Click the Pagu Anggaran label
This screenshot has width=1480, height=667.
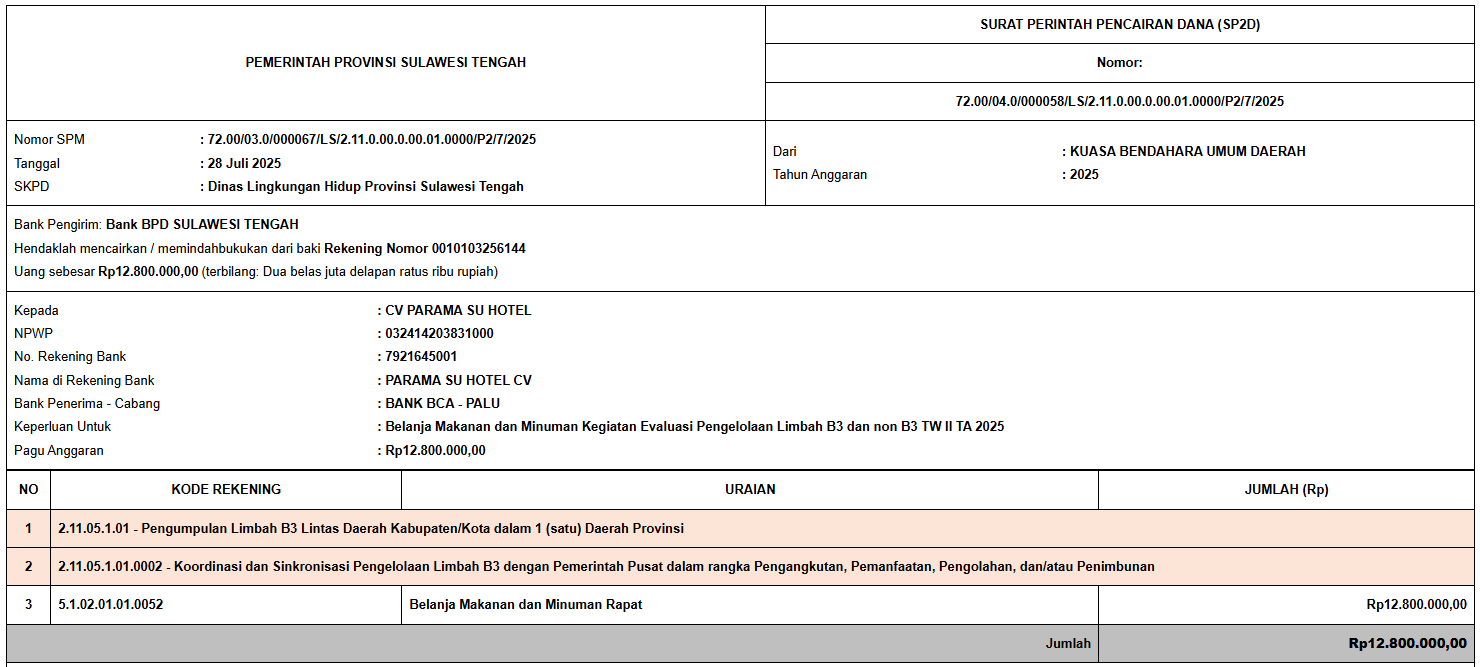coord(59,450)
